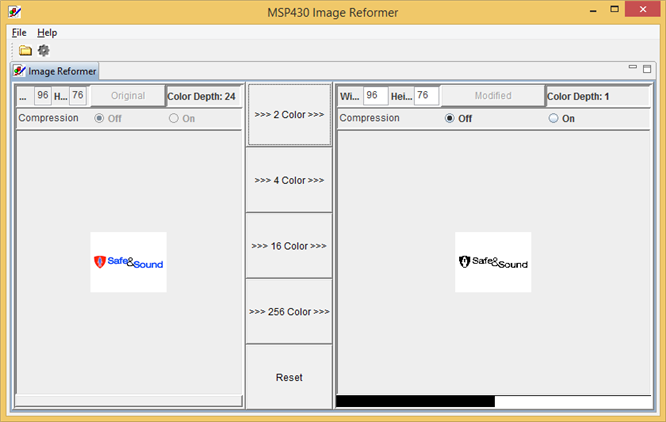Click the 'Color Depth: 24' label
The width and height of the screenshot is (666, 422).
click(201, 96)
